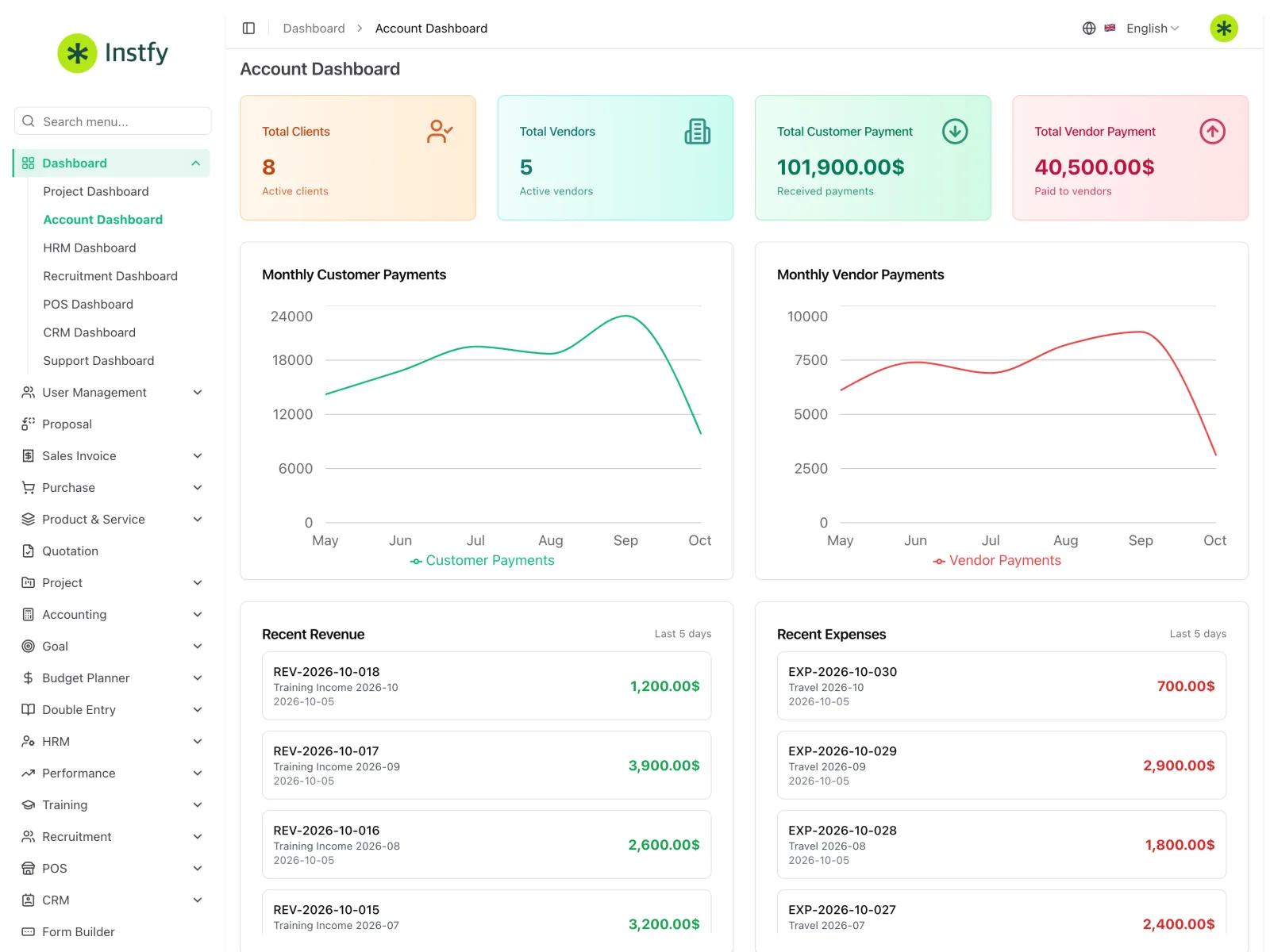
Task: Click inside the Search menu field
Action: click(113, 121)
